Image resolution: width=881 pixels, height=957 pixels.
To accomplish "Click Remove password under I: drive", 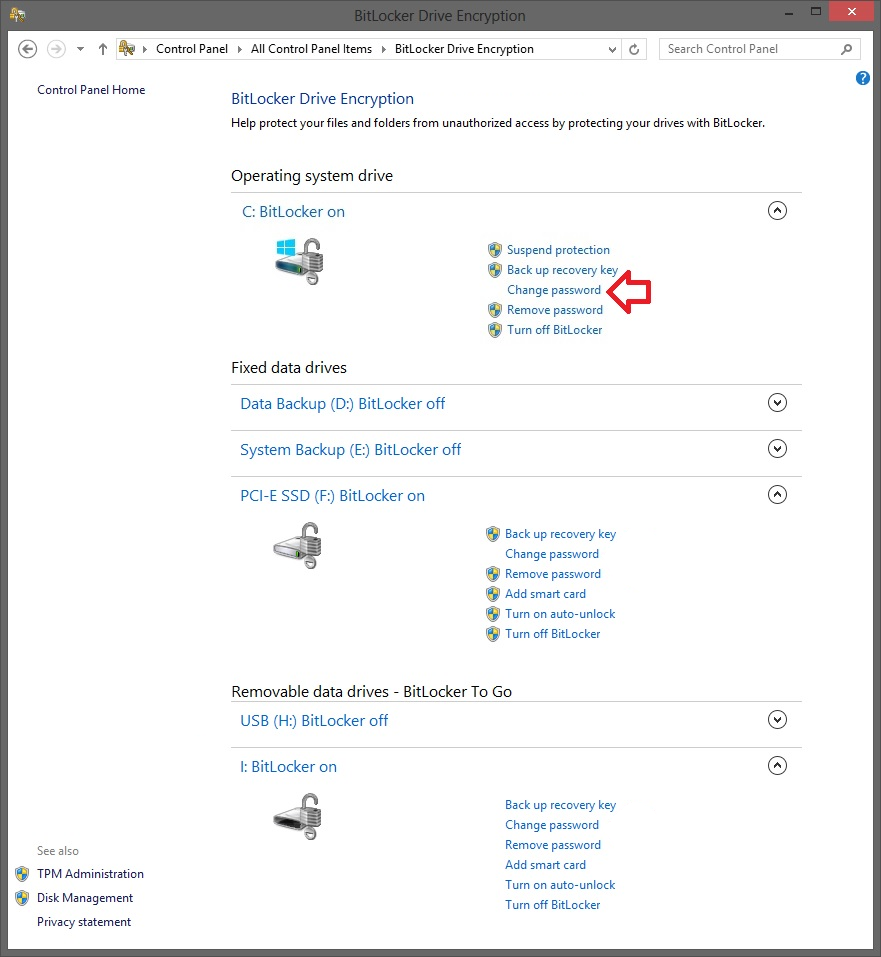I will click(x=553, y=845).
